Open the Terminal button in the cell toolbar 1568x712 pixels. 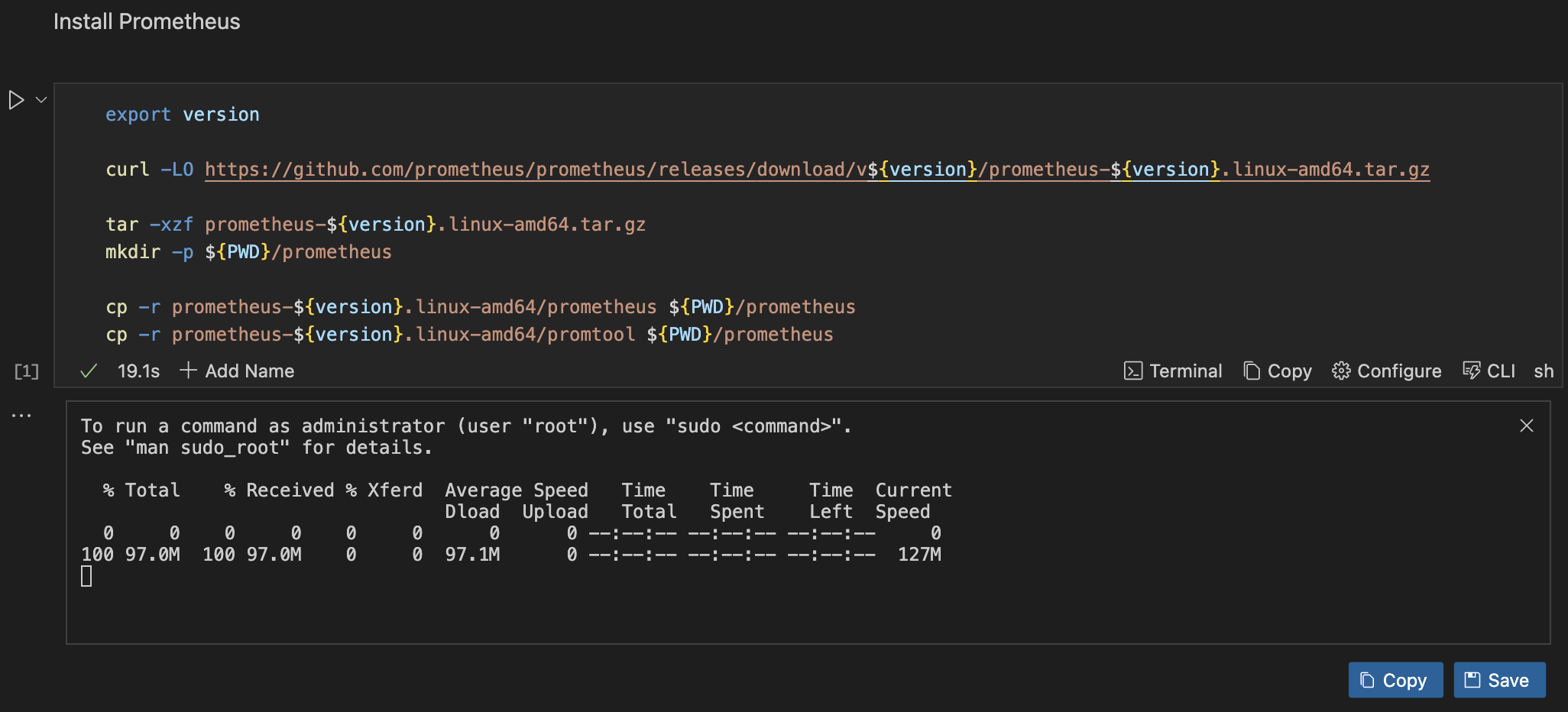click(x=1173, y=371)
